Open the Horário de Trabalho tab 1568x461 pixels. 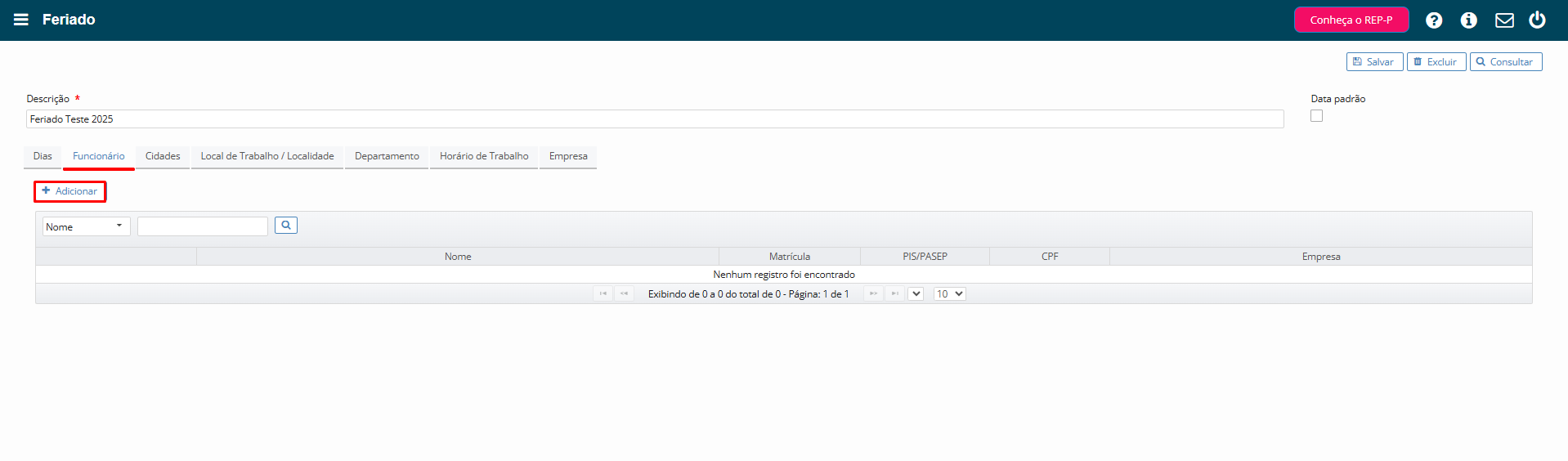484,156
